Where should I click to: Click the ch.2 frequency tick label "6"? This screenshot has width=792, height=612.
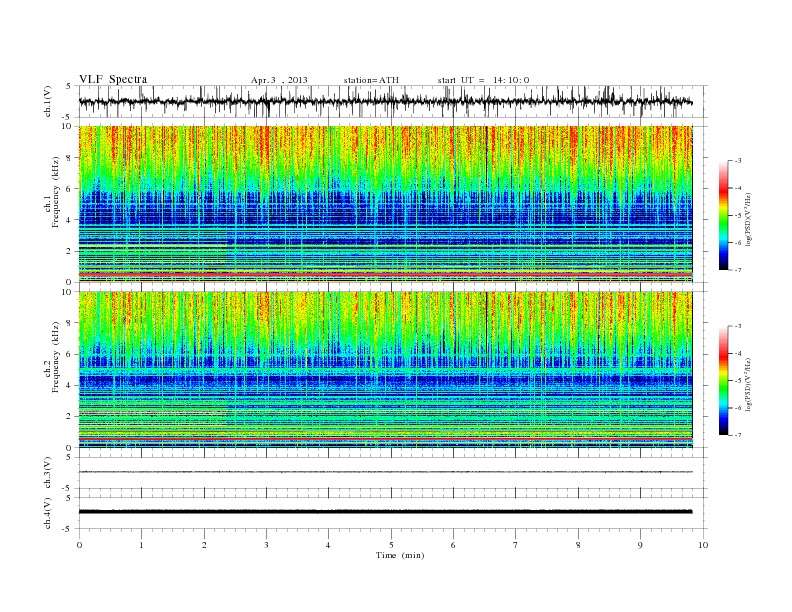tap(70, 354)
